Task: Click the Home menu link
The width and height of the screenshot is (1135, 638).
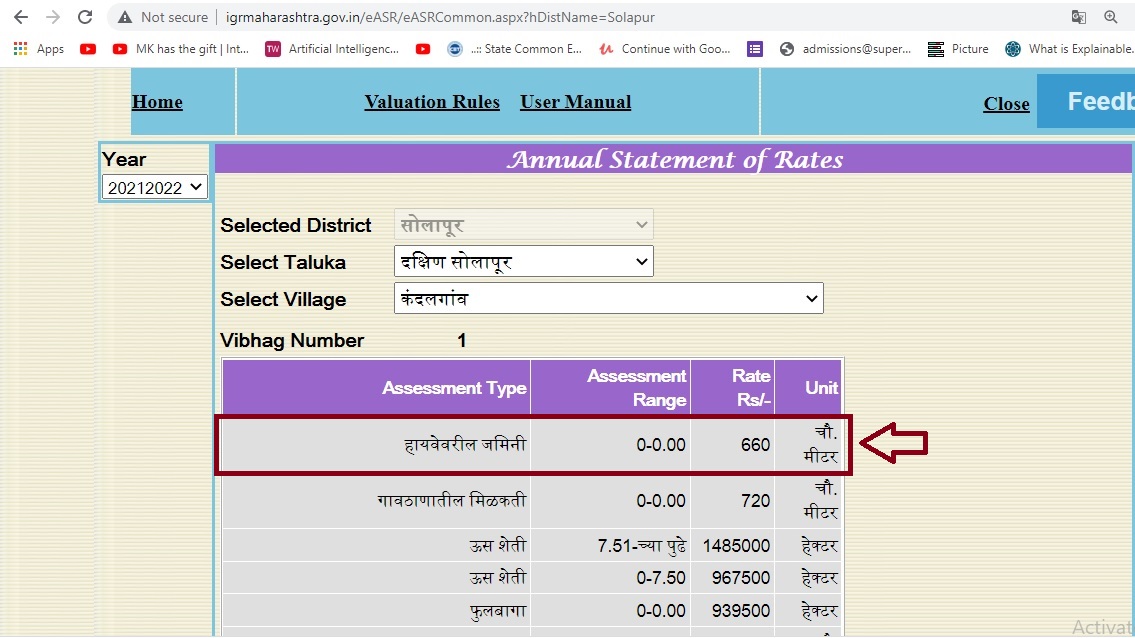Action: point(157,102)
